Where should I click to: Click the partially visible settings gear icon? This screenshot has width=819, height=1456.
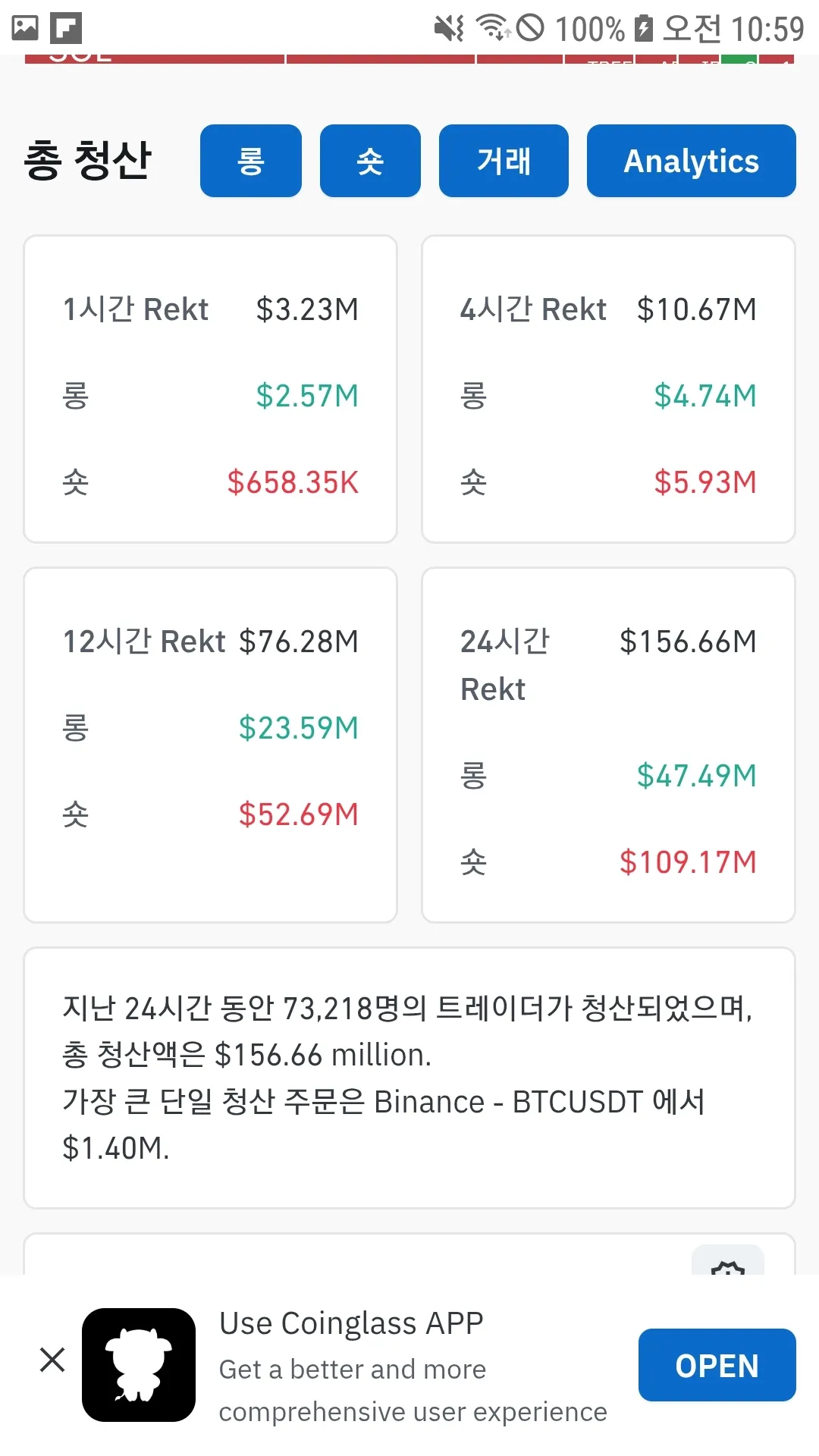tap(728, 1263)
